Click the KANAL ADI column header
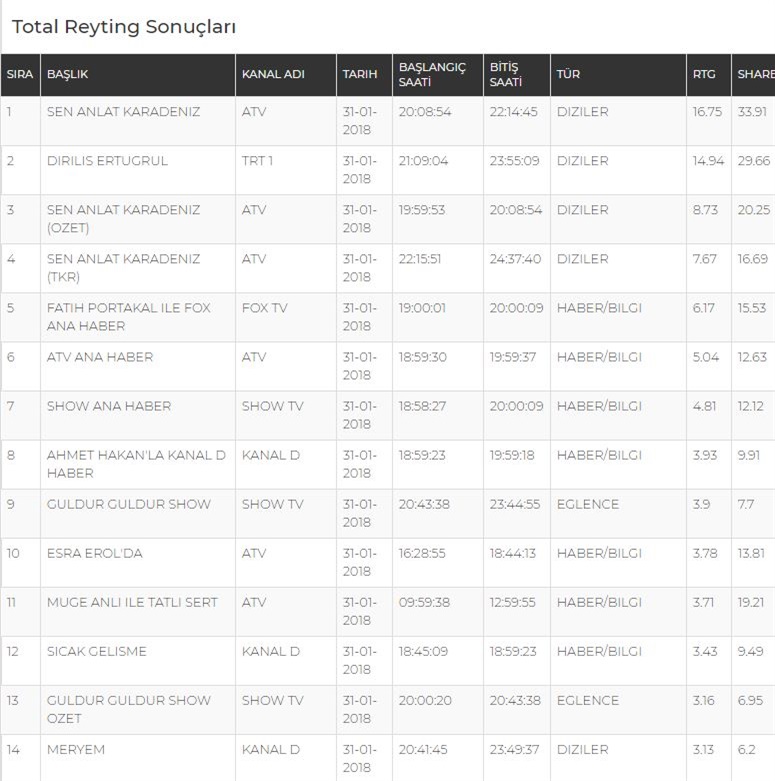The width and height of the screenshot is (775, 781). (273, 75)
